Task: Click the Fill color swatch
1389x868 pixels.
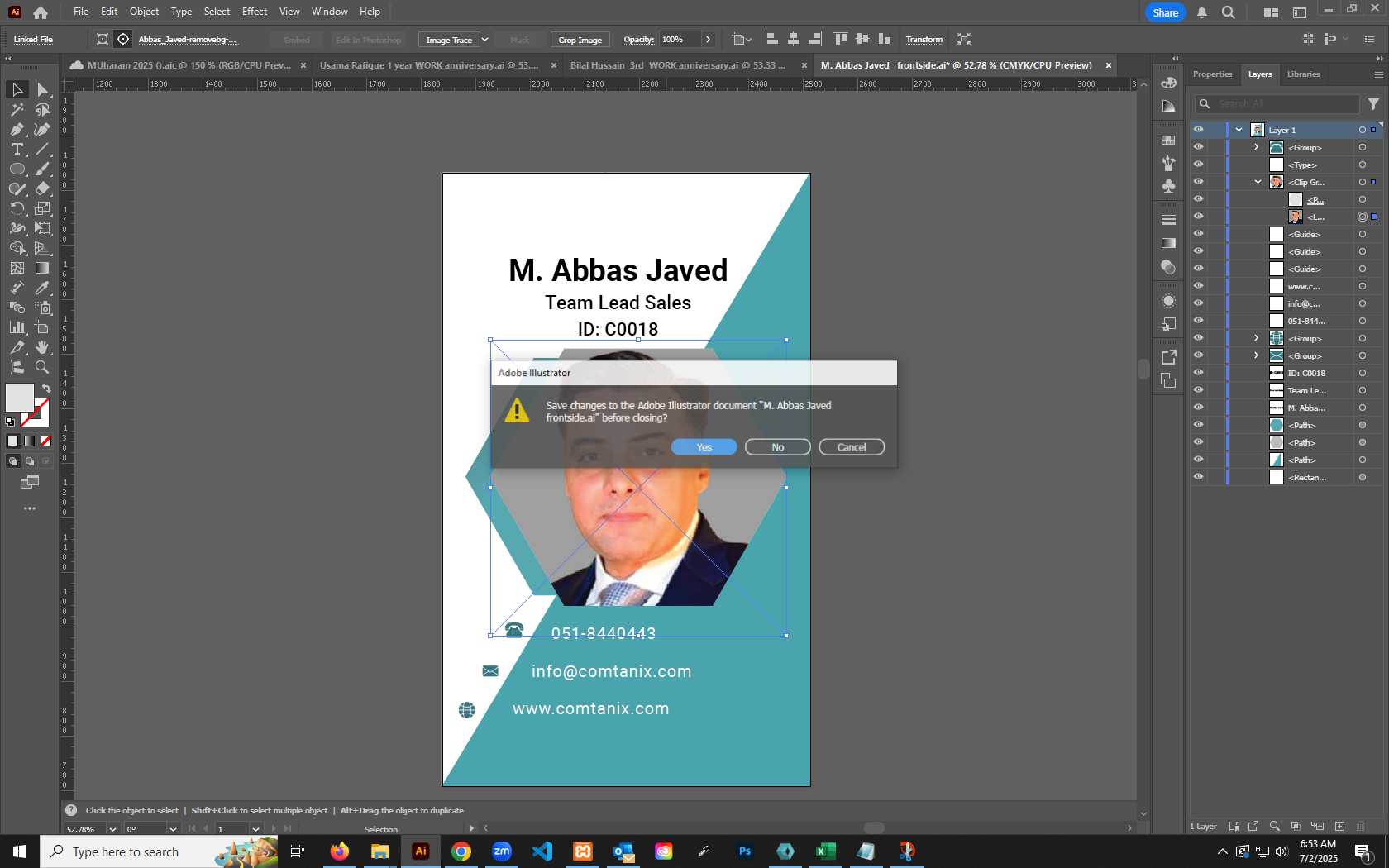Action: (19, 398)
